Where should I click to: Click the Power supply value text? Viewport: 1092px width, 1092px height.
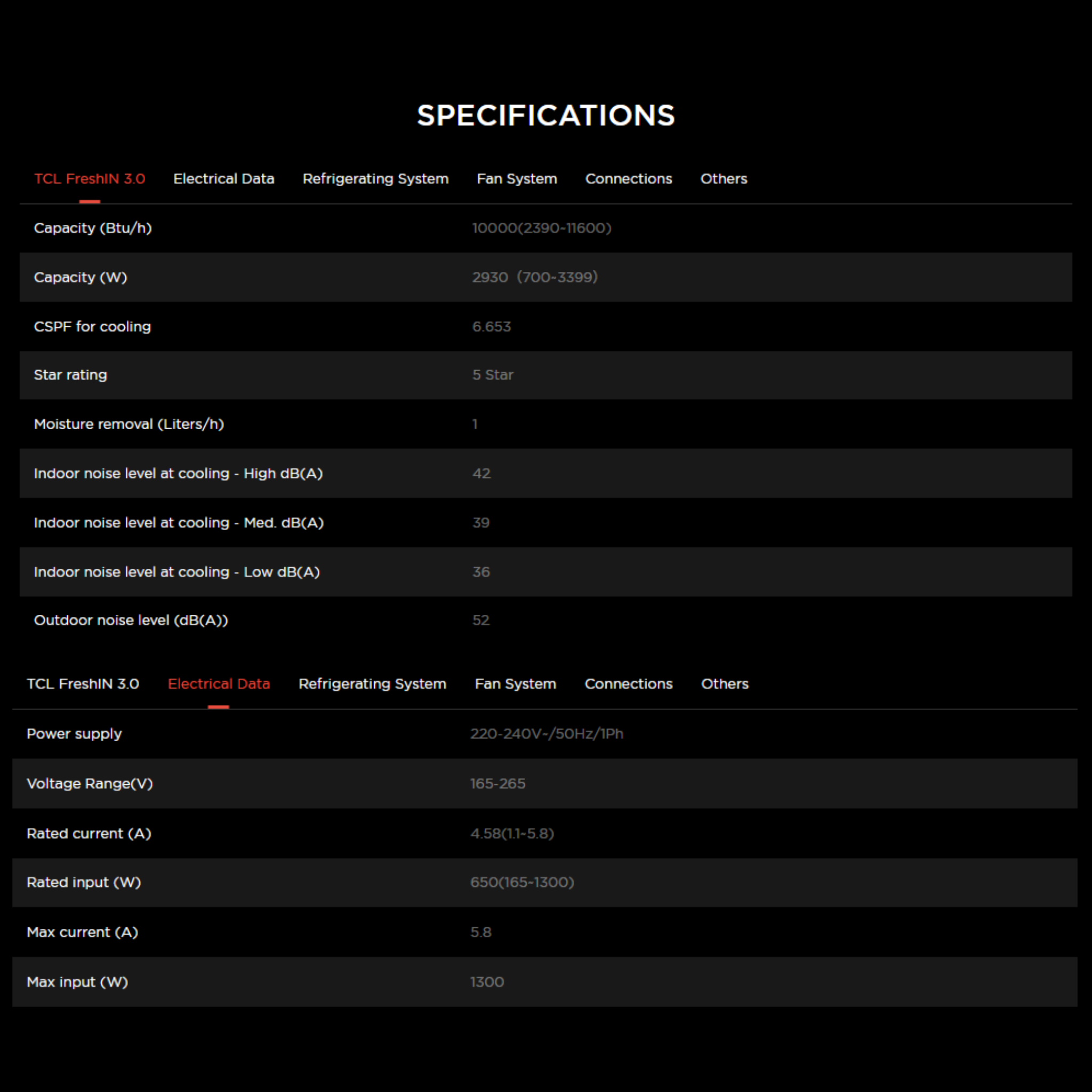(x=546, y=733)
